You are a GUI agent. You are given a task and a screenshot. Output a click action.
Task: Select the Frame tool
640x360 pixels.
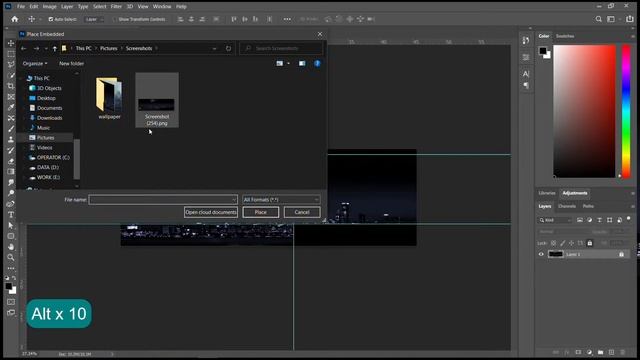(11, 97)
